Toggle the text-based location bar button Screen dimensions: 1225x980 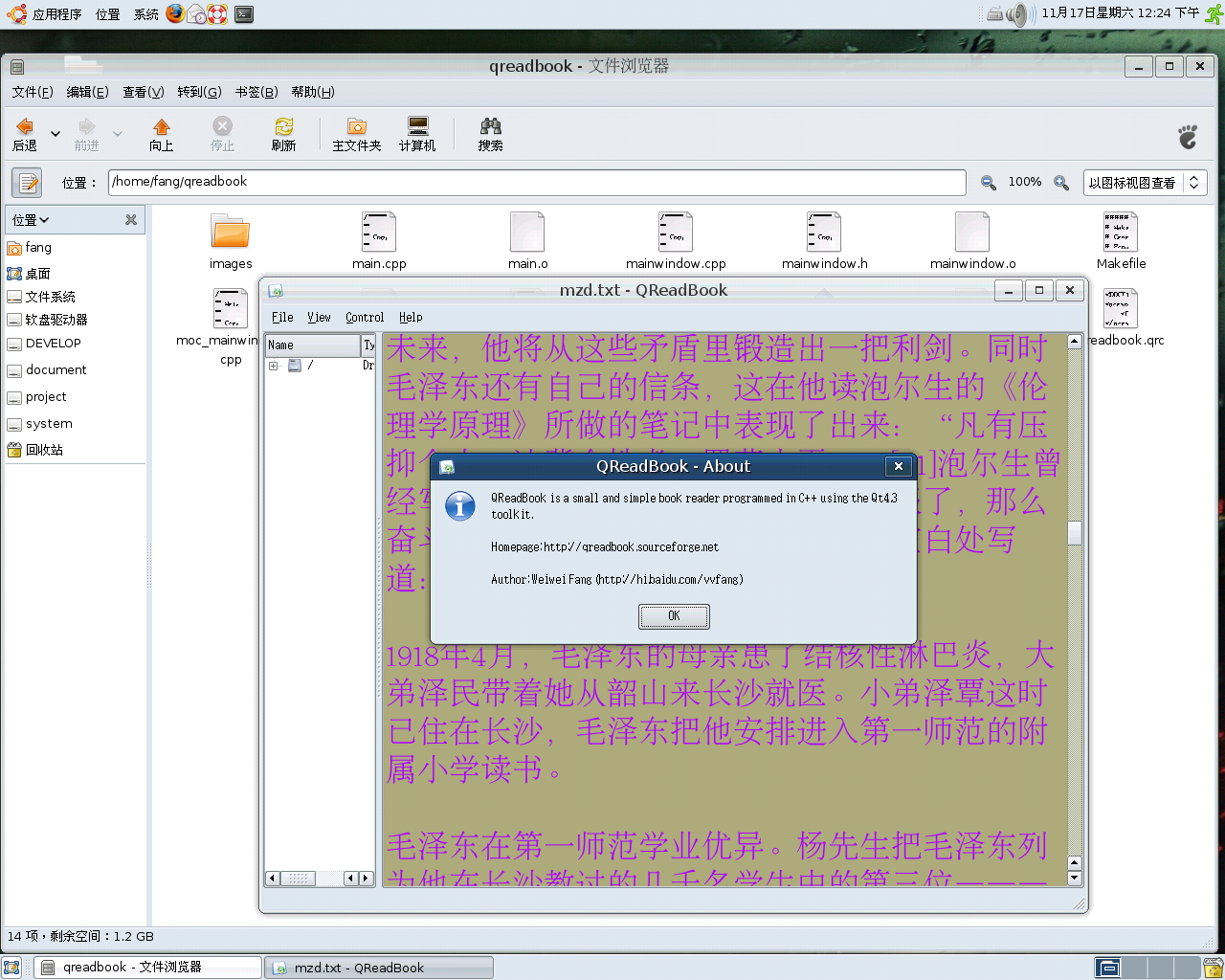click(27, 182)
